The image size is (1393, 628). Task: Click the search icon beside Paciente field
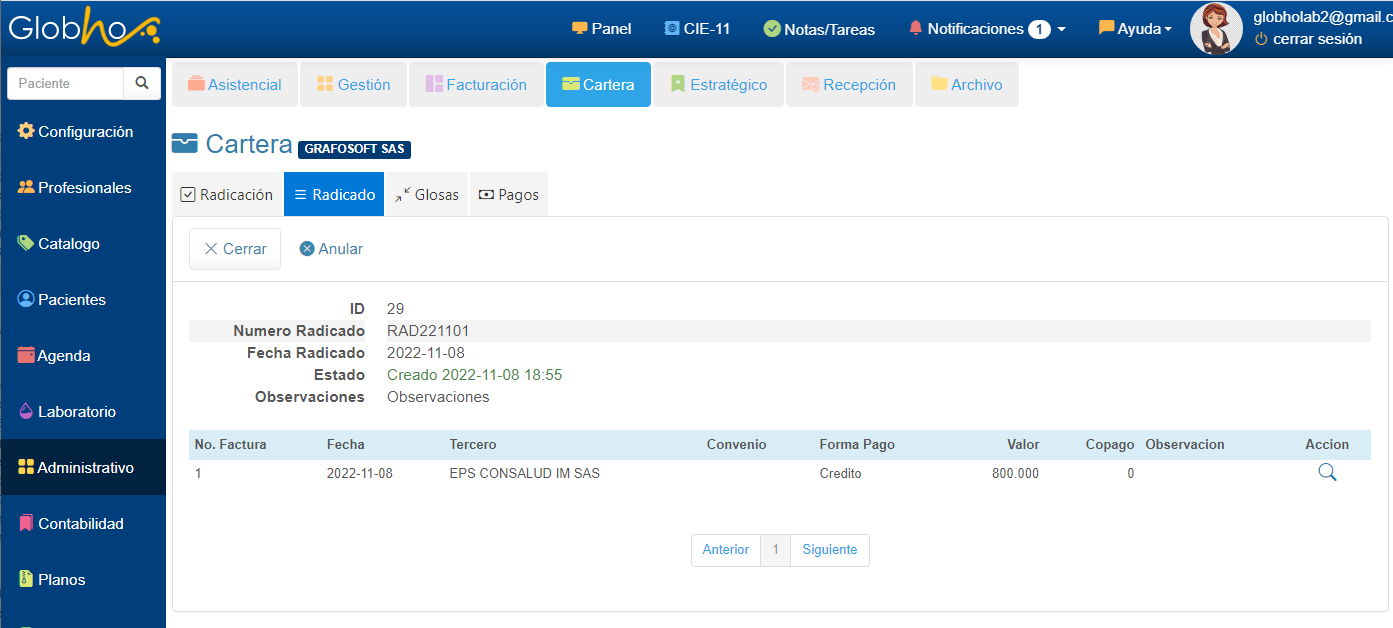click(x=142, y=84)
